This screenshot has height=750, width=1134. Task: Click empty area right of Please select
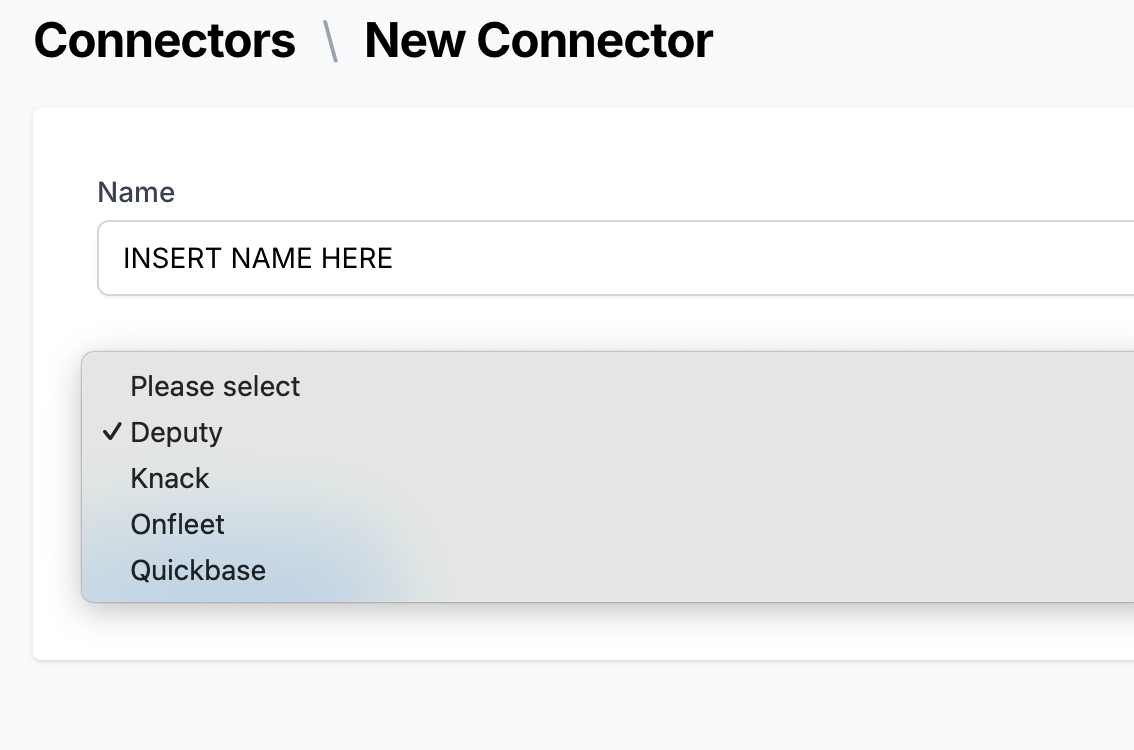pos(687,386)
